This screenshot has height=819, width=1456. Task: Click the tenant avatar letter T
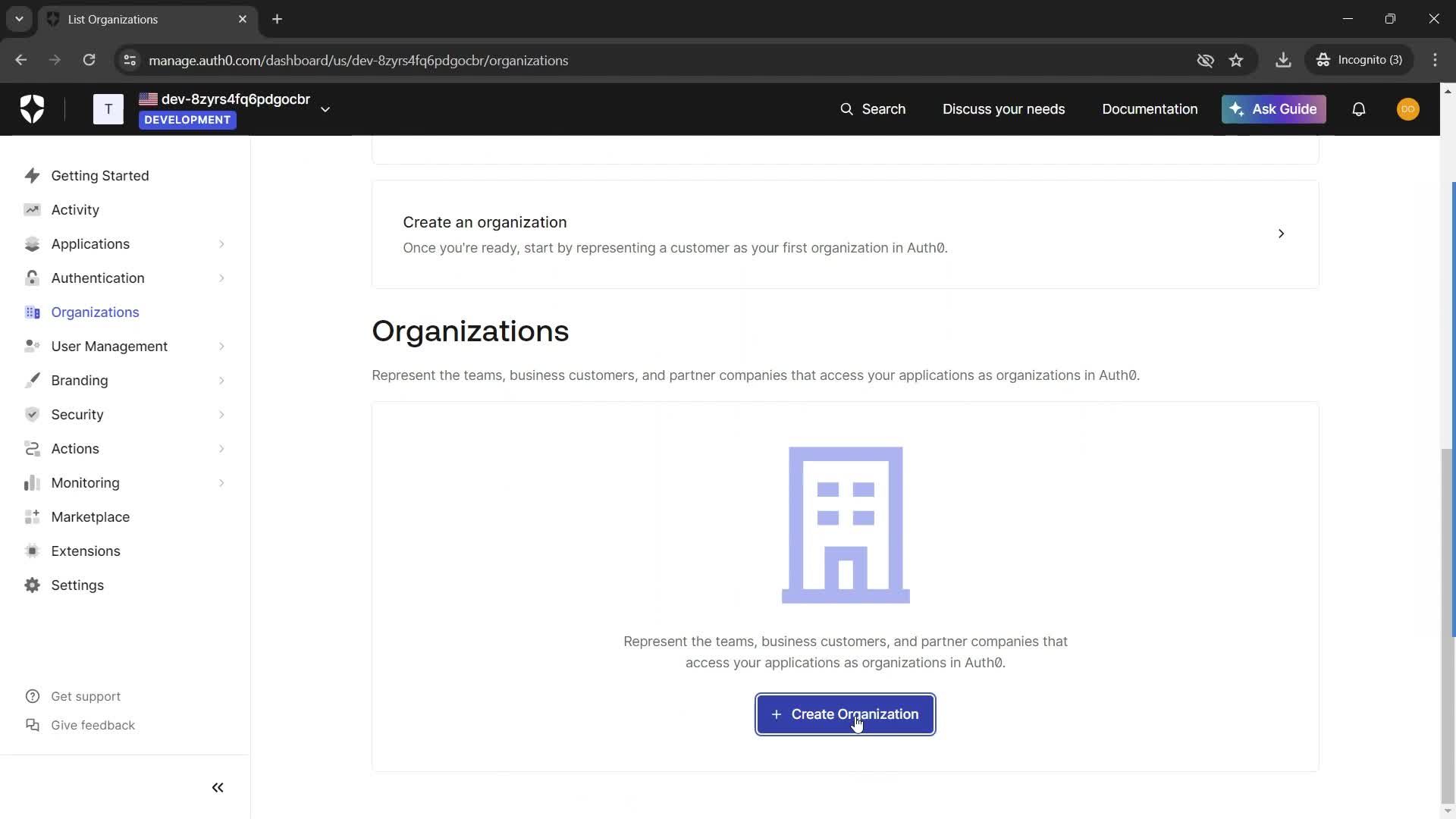[x=108, y=109]
